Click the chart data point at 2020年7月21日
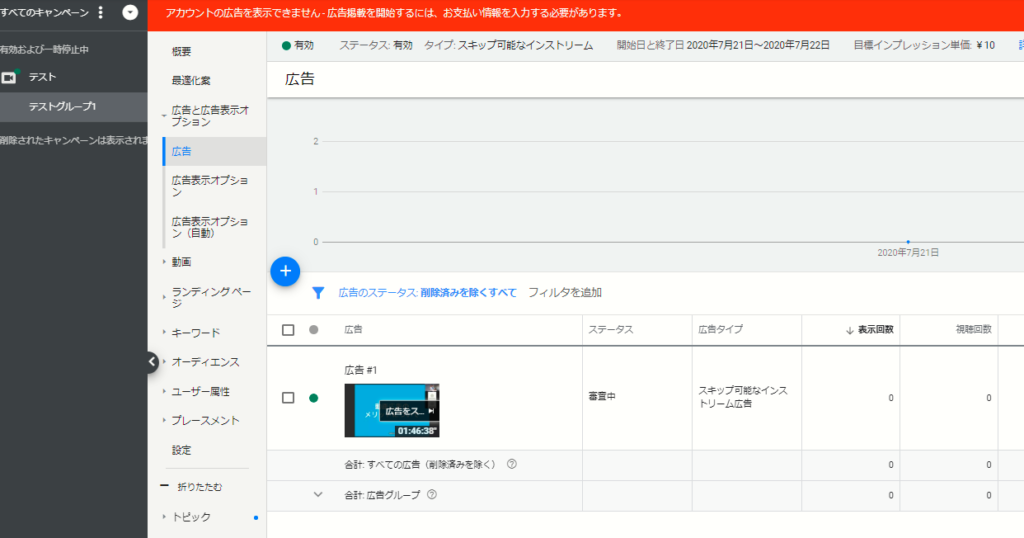The image size is (1024, 538). tap(908, 242)
